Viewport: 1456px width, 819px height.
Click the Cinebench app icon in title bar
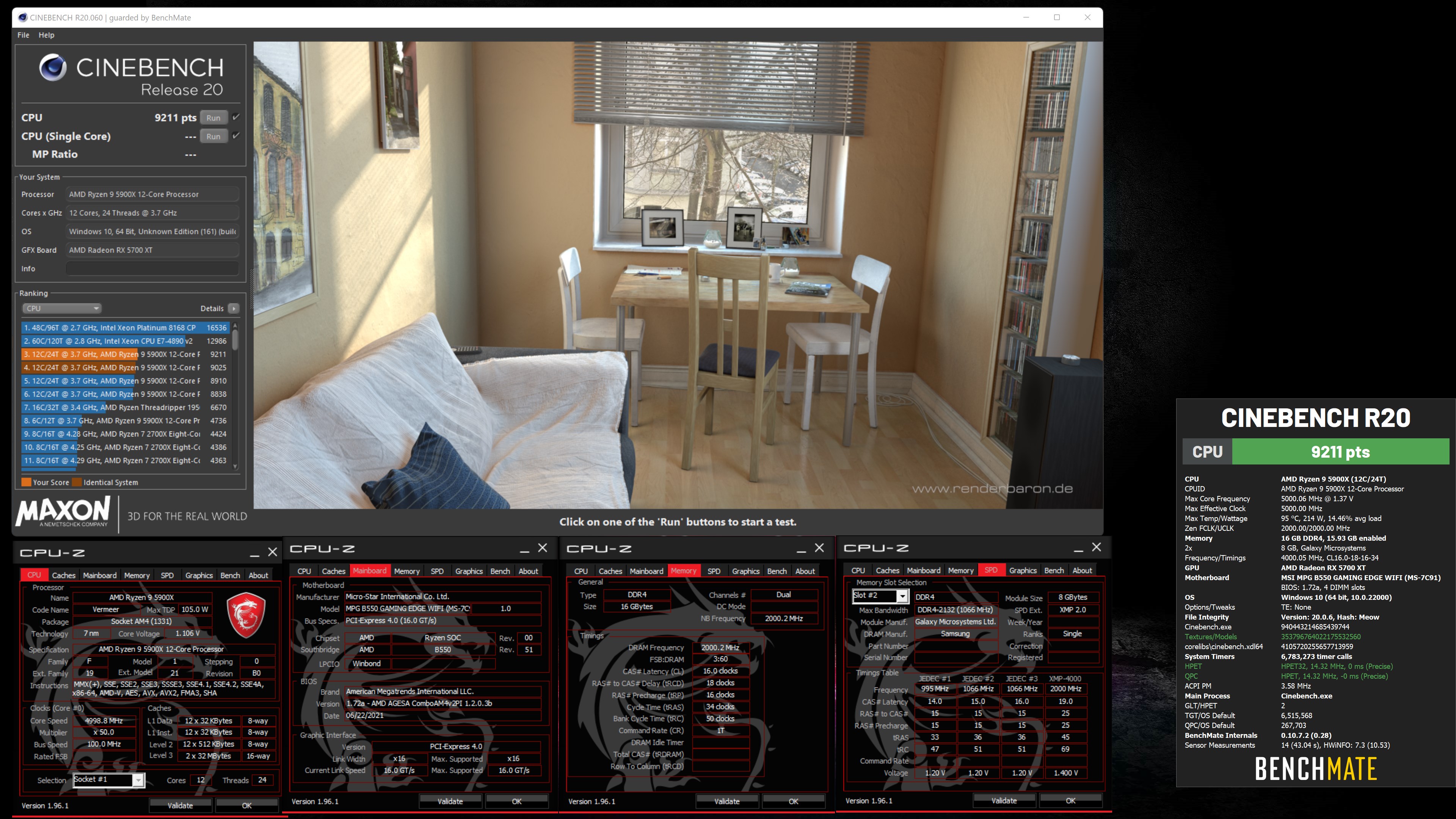[23, 17]
